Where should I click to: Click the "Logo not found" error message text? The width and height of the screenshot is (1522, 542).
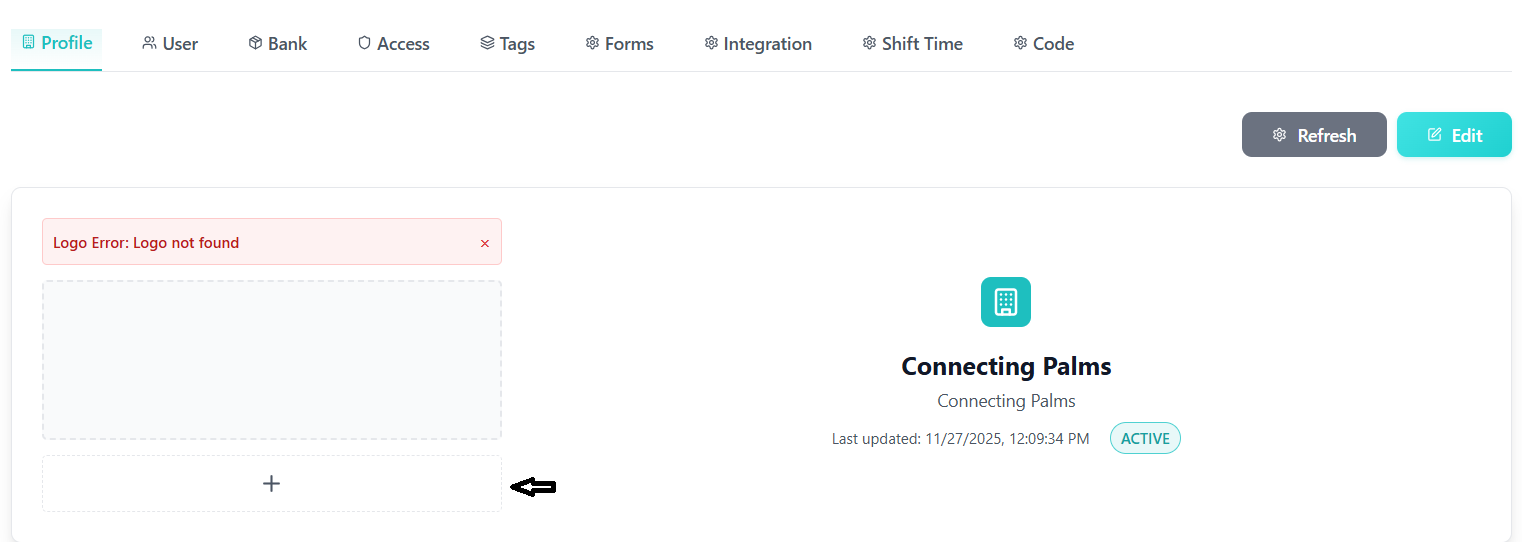point(146,242)
